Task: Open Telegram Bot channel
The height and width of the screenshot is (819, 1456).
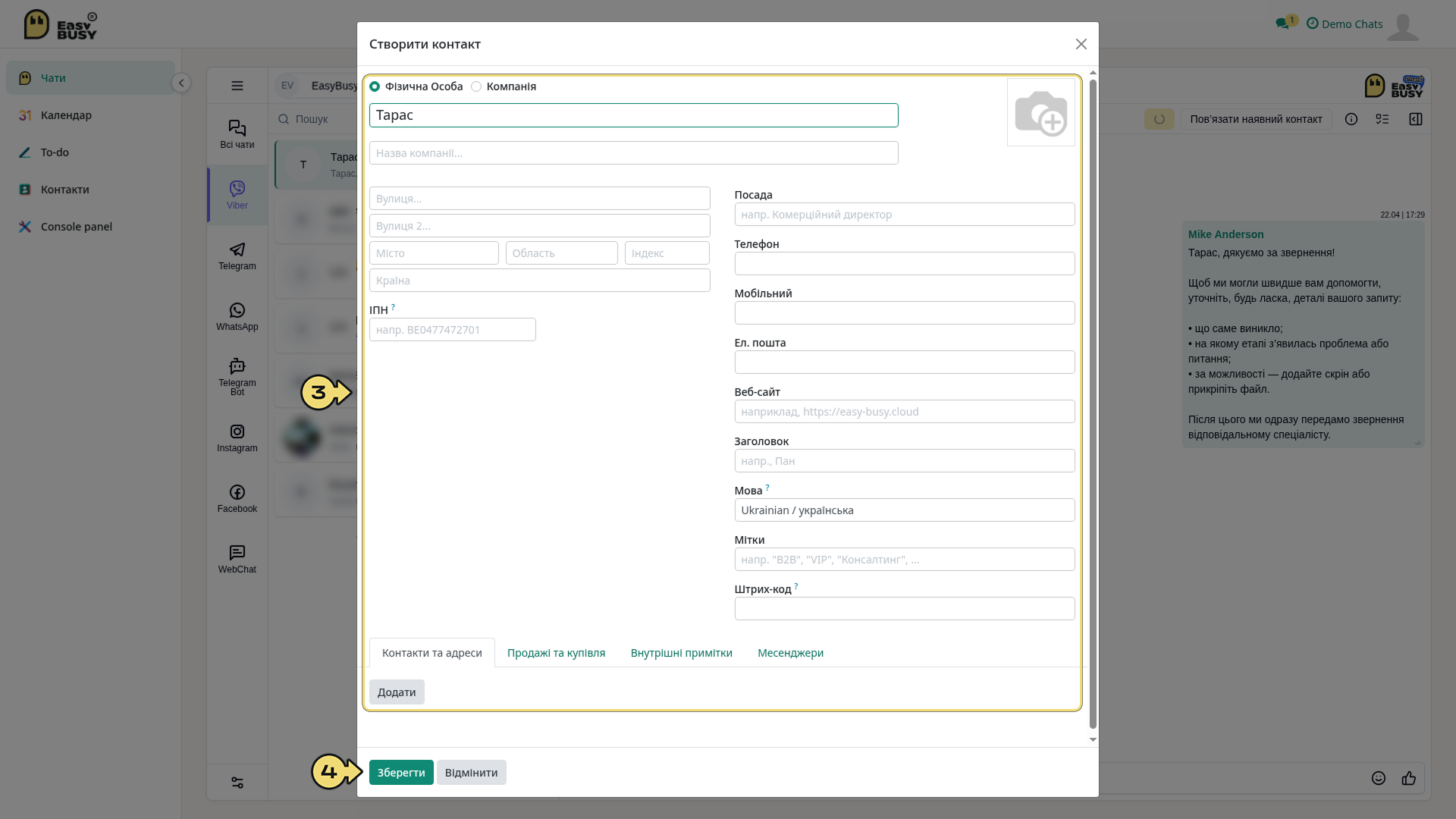Action: pyautogui.click(x=237, y=377)
